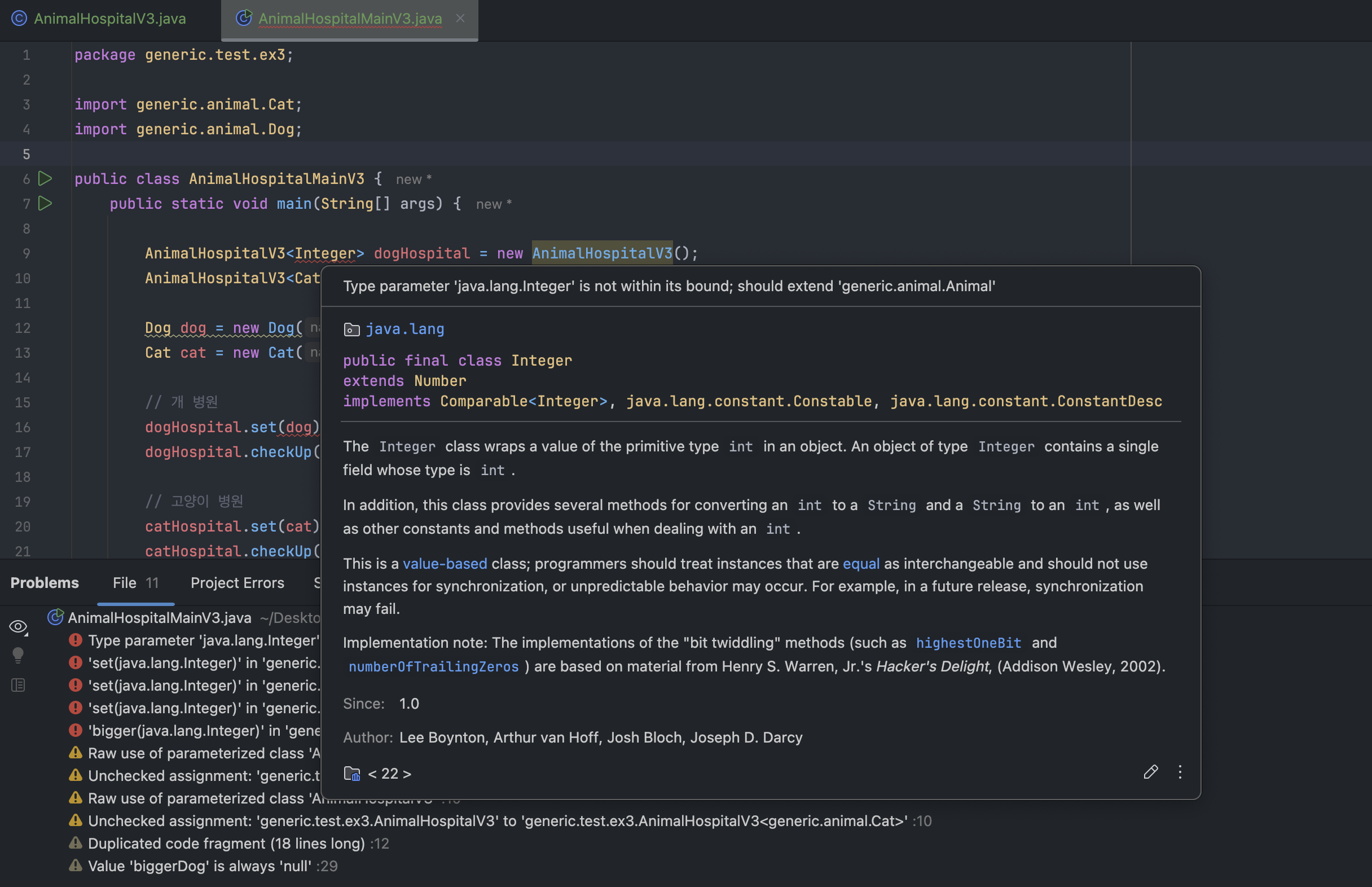Collapse the AnimalHospitalMainV3.java node in Problems tree

[x=159, y=617]
